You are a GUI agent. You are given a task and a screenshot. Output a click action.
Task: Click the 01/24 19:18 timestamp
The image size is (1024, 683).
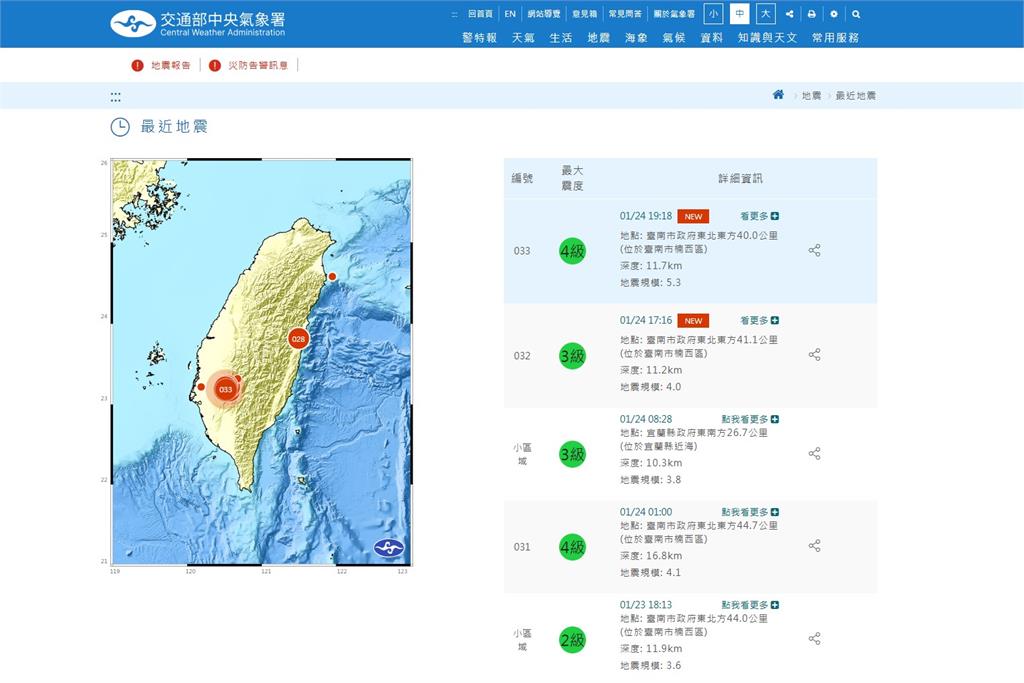[x=646, y=216]
